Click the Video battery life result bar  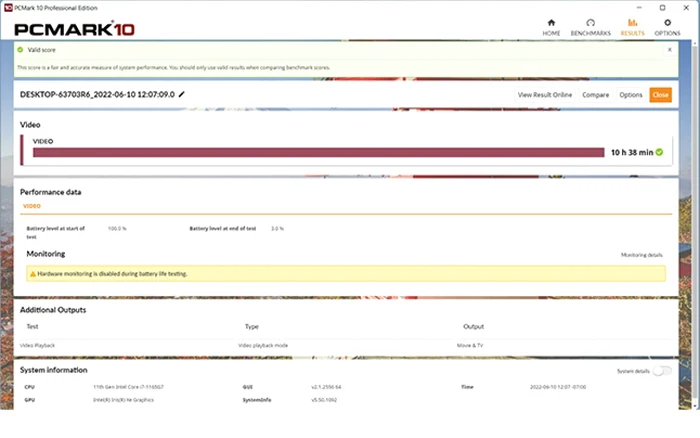[x=318, y=152]
